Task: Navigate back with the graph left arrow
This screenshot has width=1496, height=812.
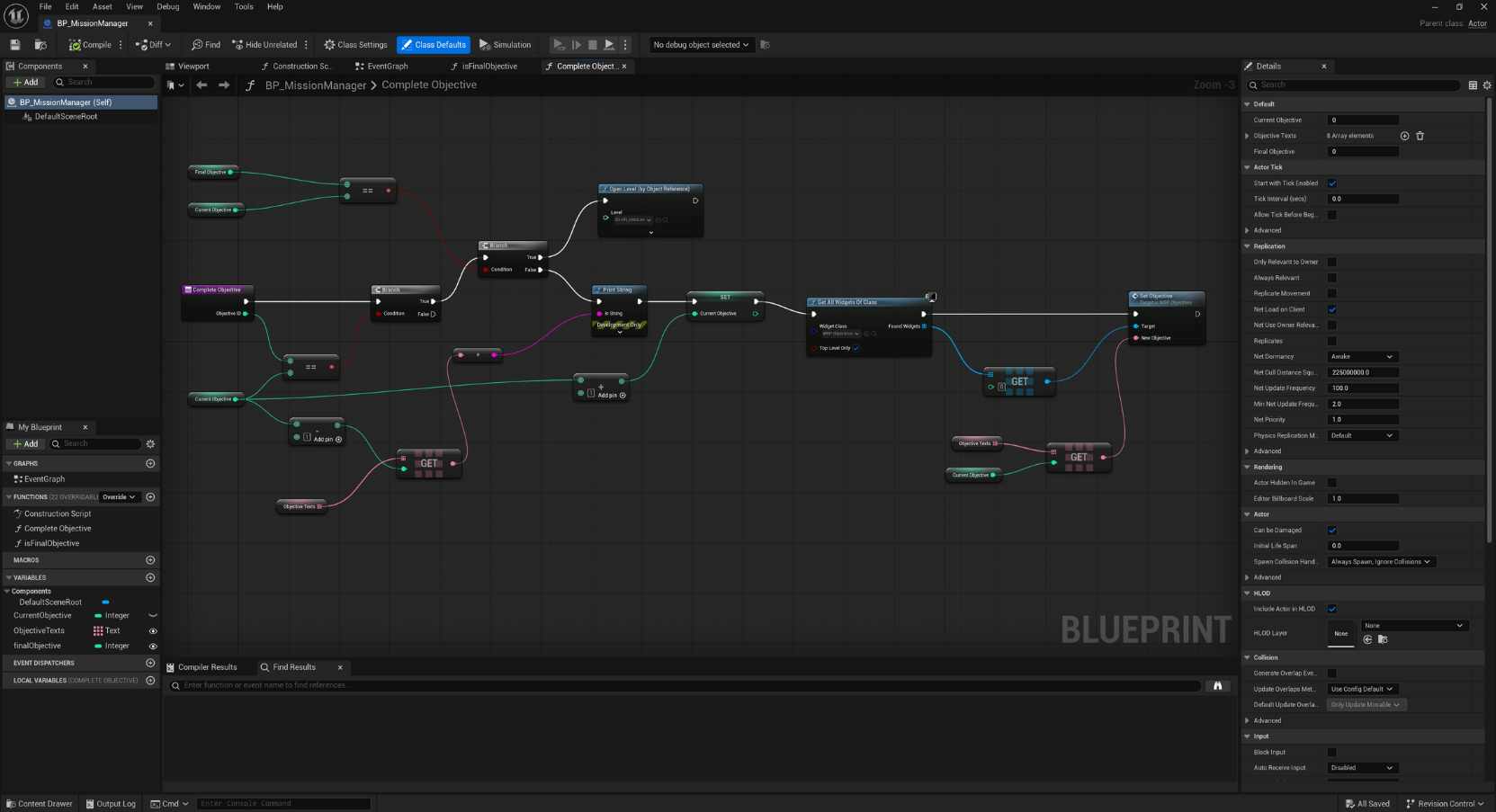Action: (202, 85)
